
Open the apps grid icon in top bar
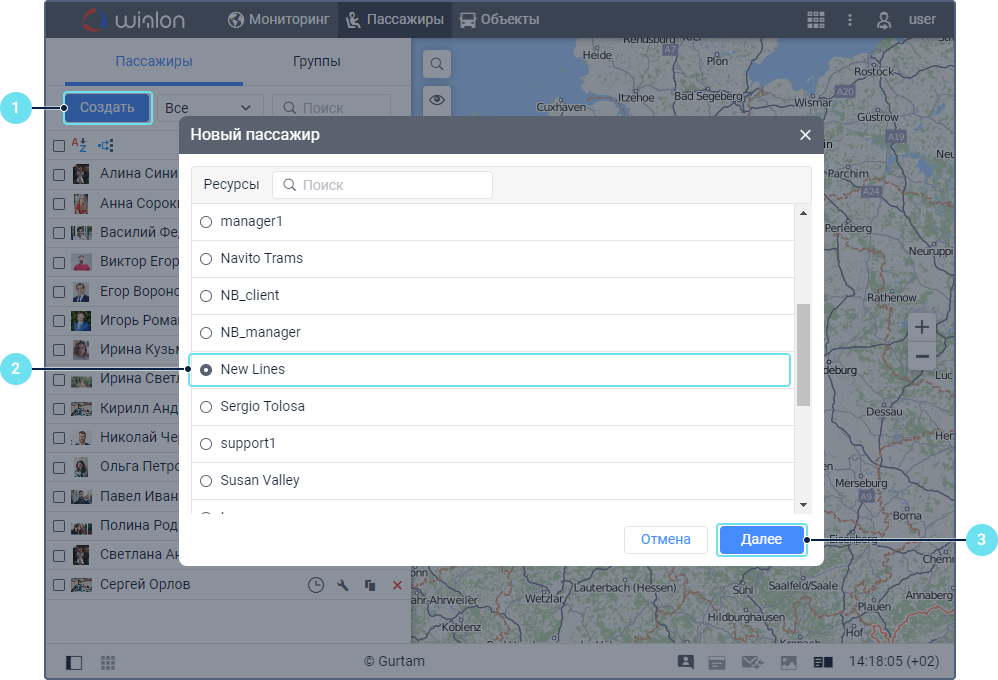click(x=816, y=19)
